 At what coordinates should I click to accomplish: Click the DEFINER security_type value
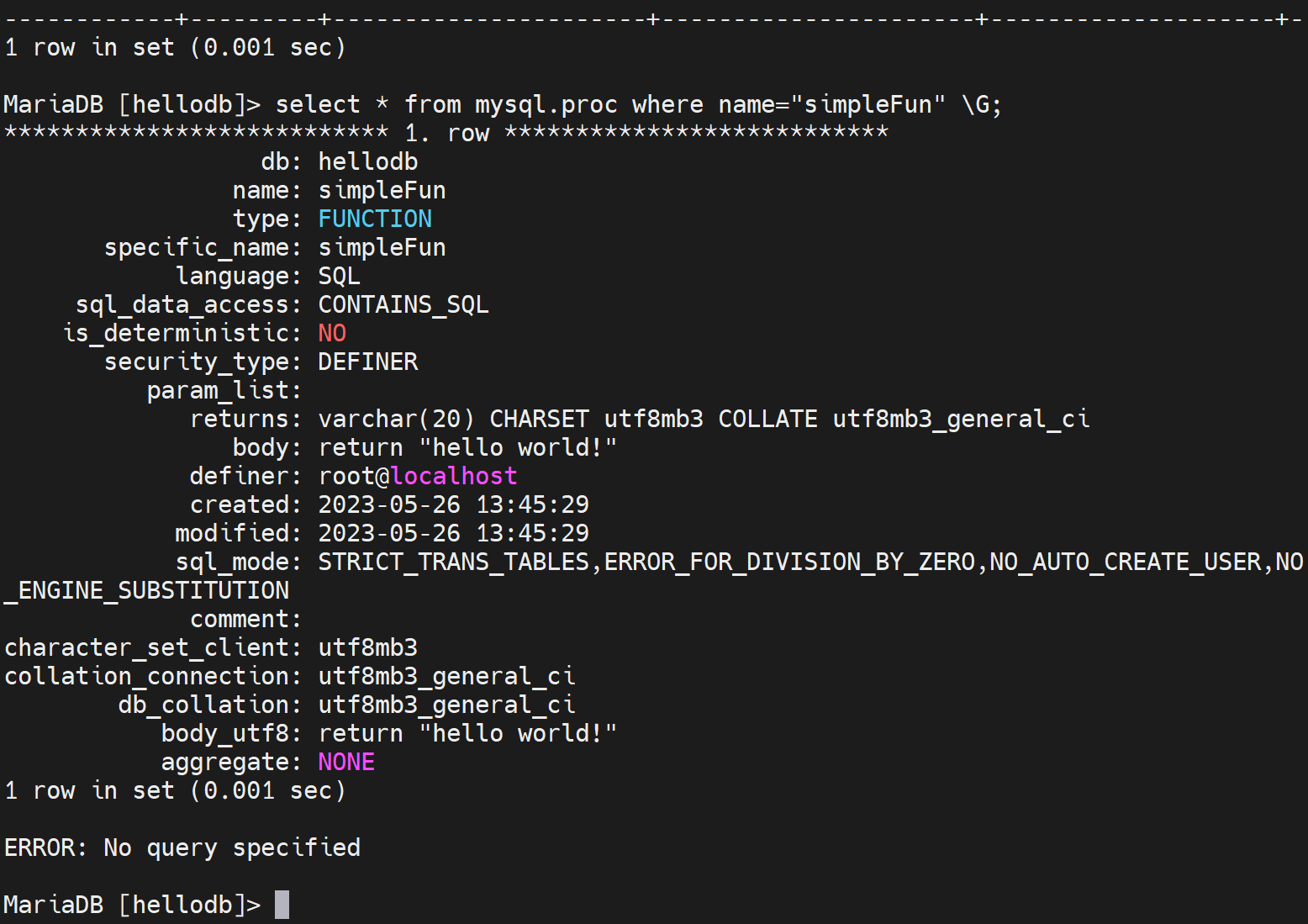[x=368, y=362]
